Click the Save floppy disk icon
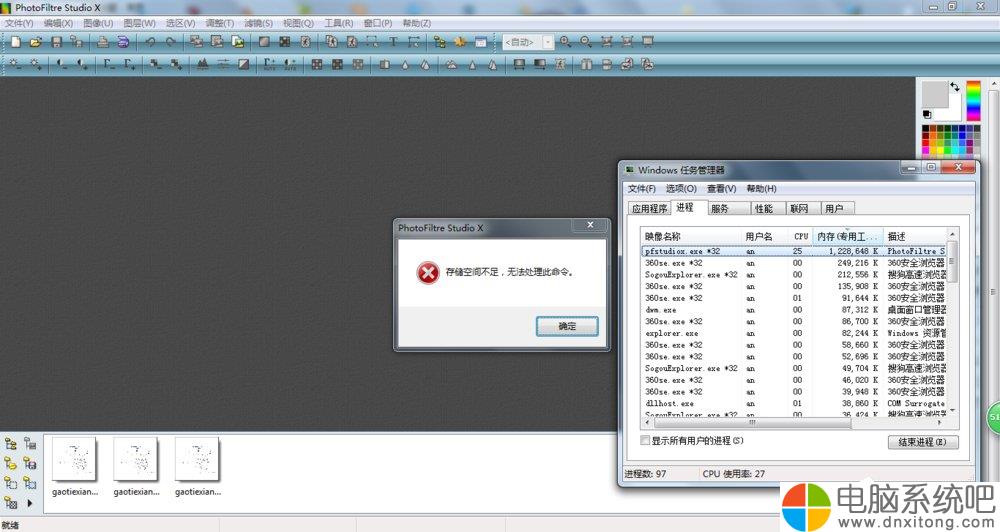Screen dimensions: 1000x532 click(57, 42)
